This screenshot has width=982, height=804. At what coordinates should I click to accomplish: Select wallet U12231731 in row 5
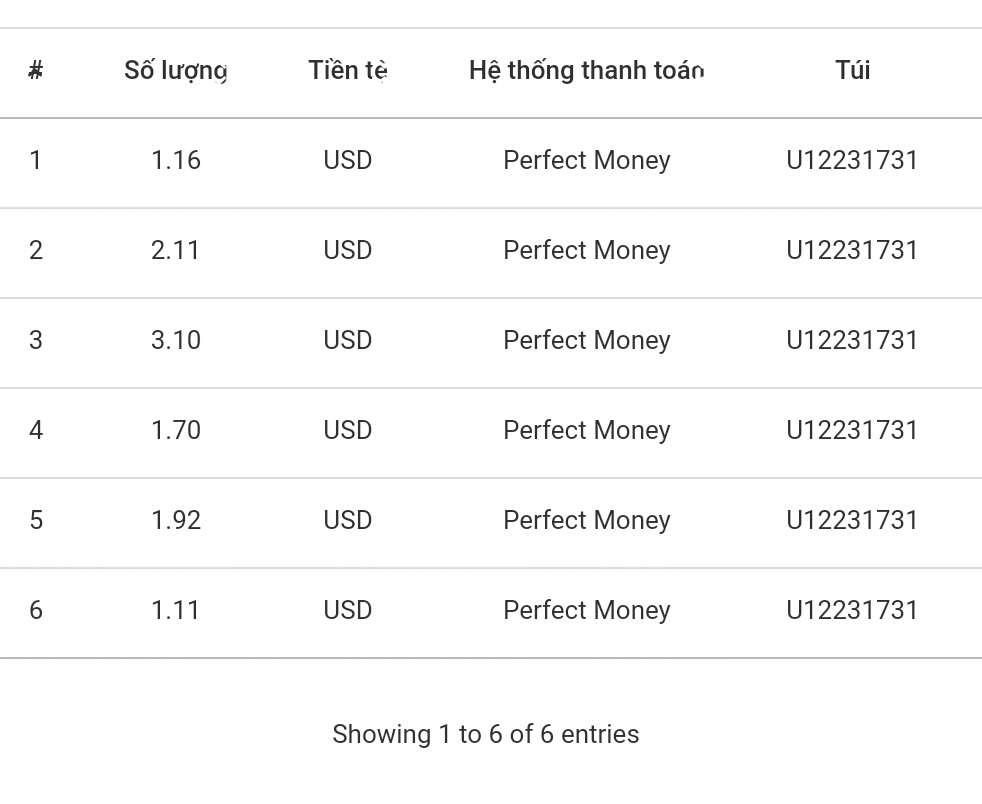click(x=852, y=521)
